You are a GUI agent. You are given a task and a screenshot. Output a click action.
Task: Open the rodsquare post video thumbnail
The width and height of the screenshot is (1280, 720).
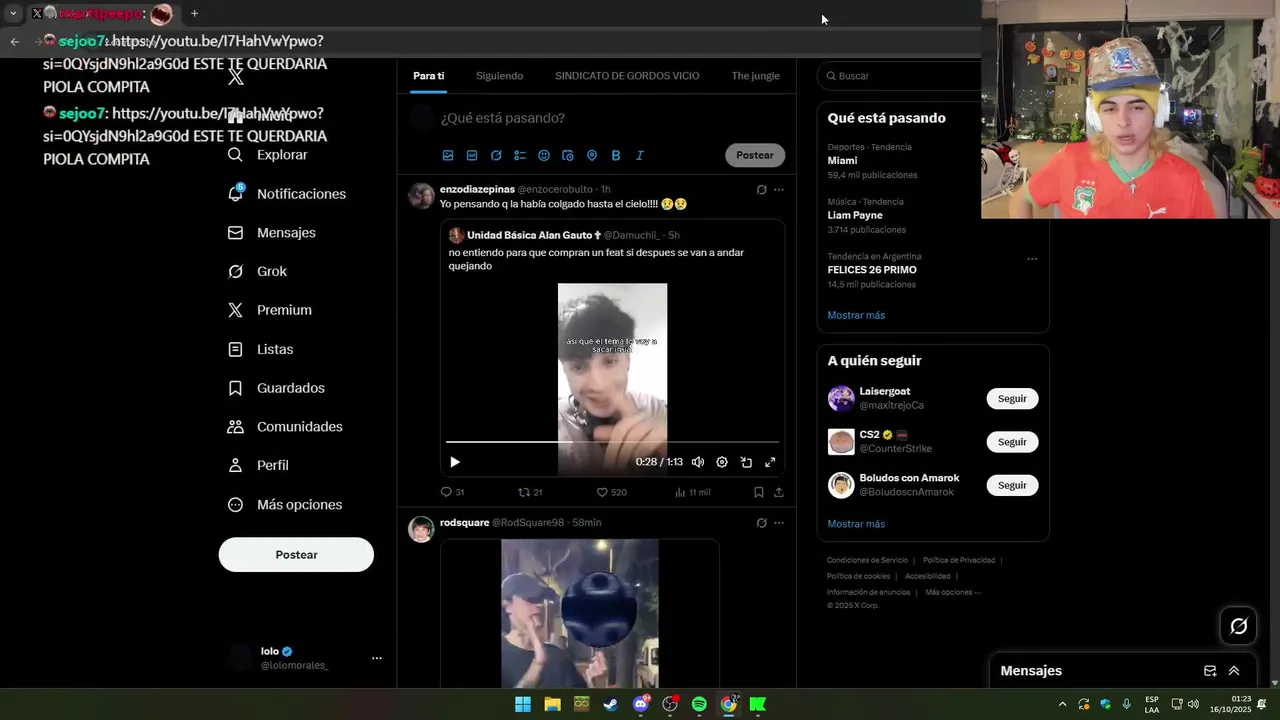coord(580,613)
